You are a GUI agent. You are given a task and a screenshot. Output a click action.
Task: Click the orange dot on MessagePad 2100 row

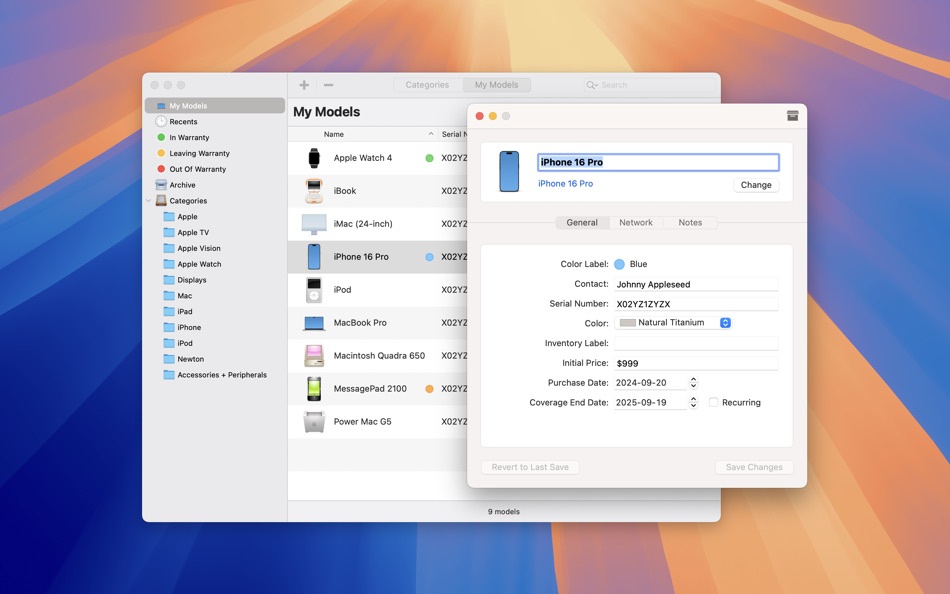click(430, 389)
